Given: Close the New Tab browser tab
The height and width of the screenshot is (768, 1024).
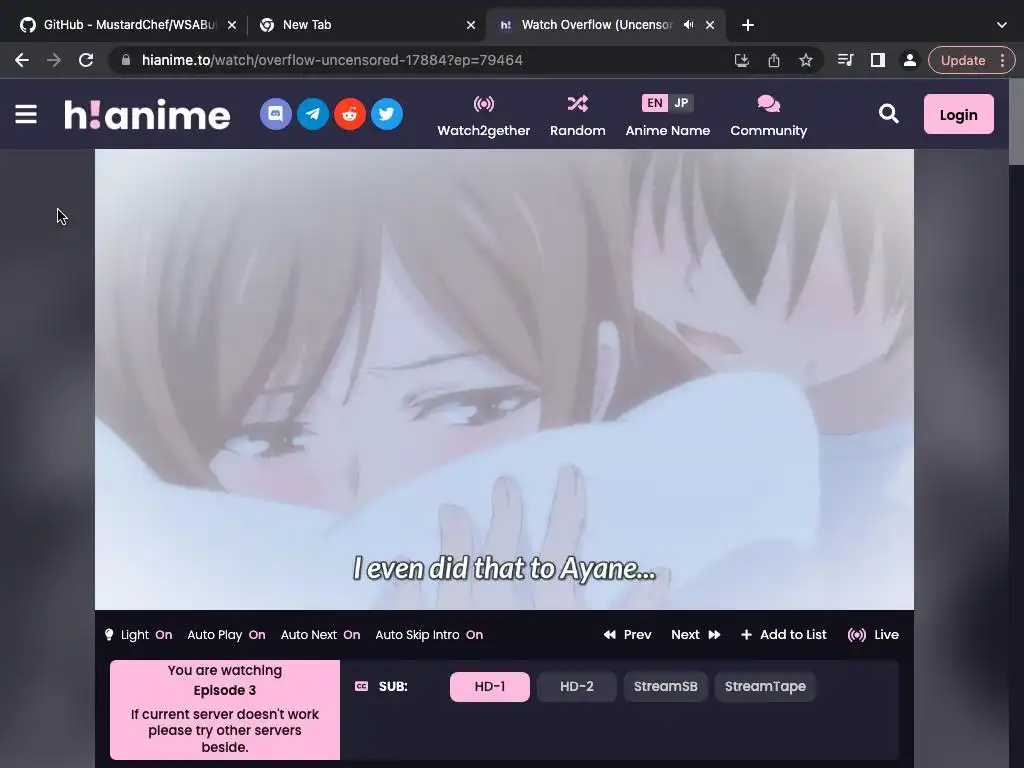Looking at the screenshot, I should point(471,25).
